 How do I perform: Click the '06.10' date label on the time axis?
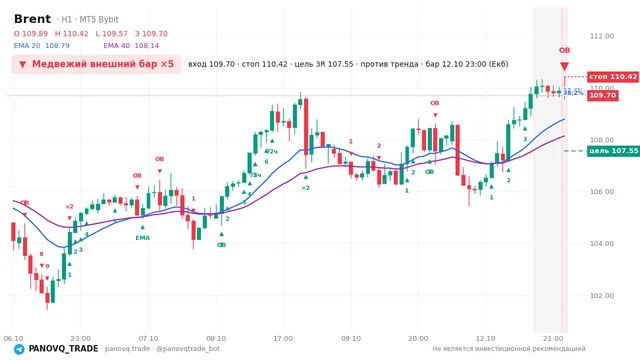coord(13,338)
